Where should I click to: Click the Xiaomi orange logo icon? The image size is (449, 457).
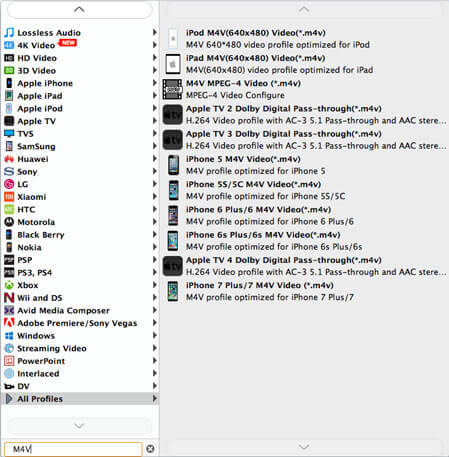pyautogui.click(x=9, y=197)
